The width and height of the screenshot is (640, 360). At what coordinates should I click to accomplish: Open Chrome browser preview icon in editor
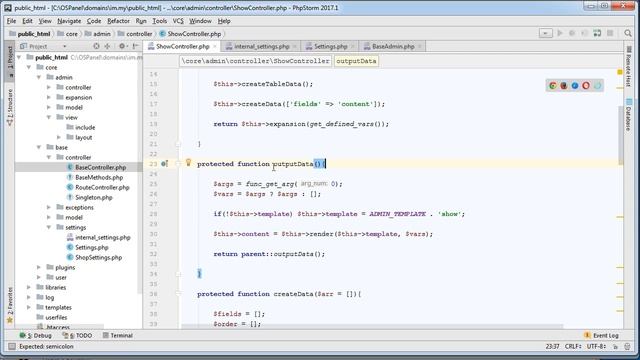click(553, 86)
